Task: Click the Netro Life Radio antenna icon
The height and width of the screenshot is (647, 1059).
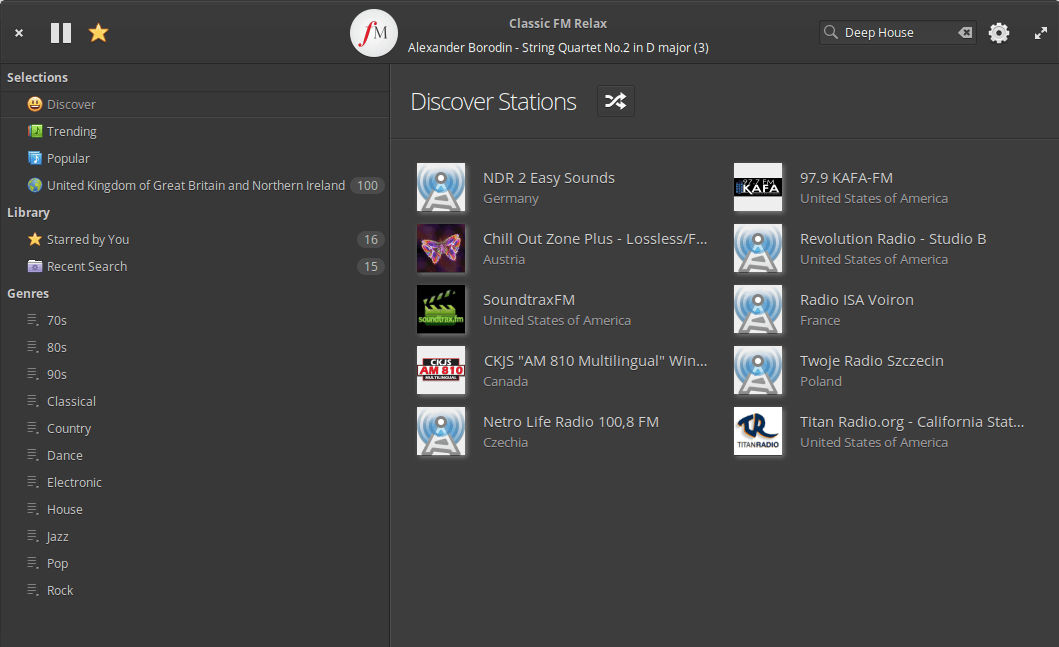Action: 441,431
